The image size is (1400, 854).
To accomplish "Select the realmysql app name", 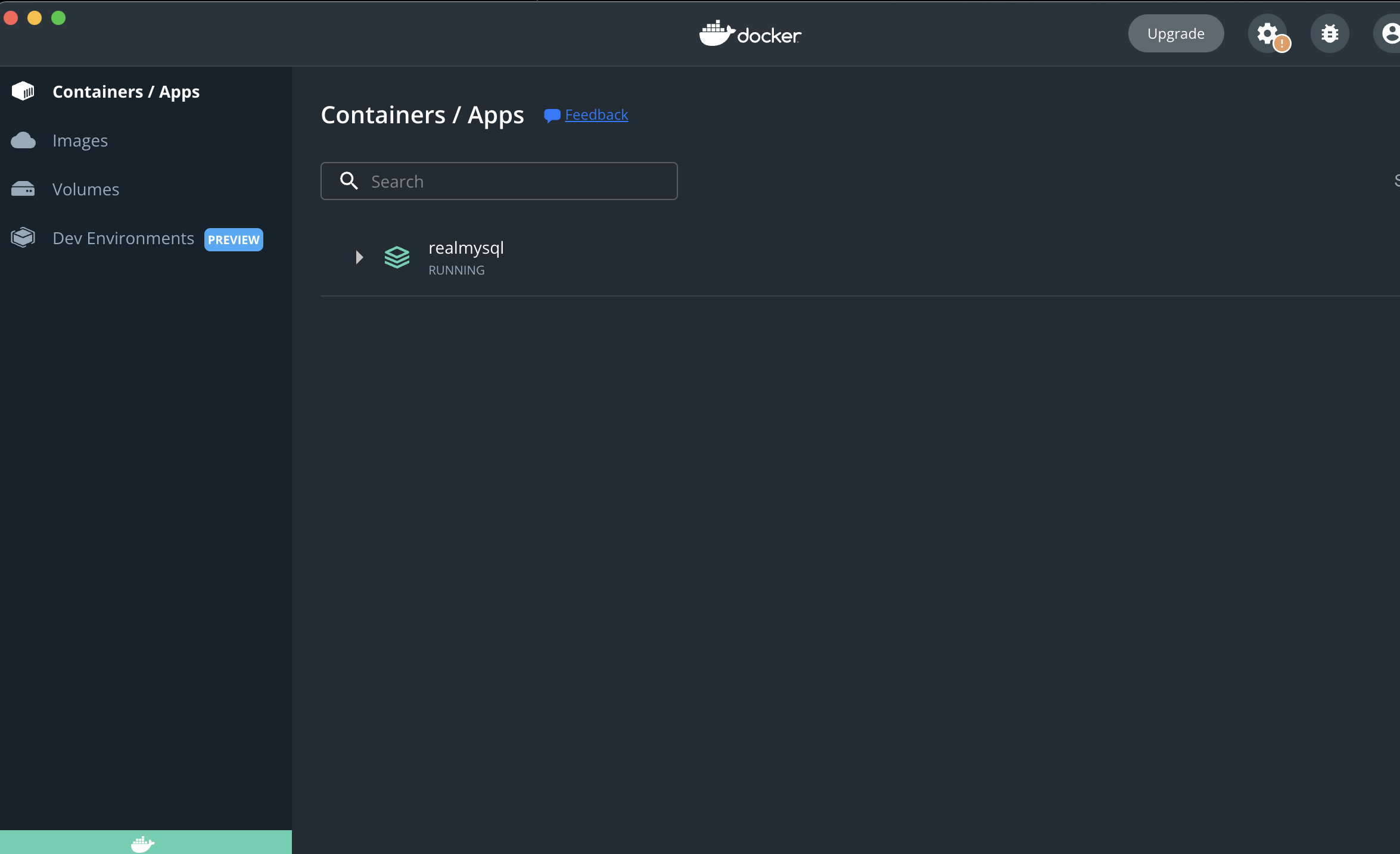I will click(466, 248).
